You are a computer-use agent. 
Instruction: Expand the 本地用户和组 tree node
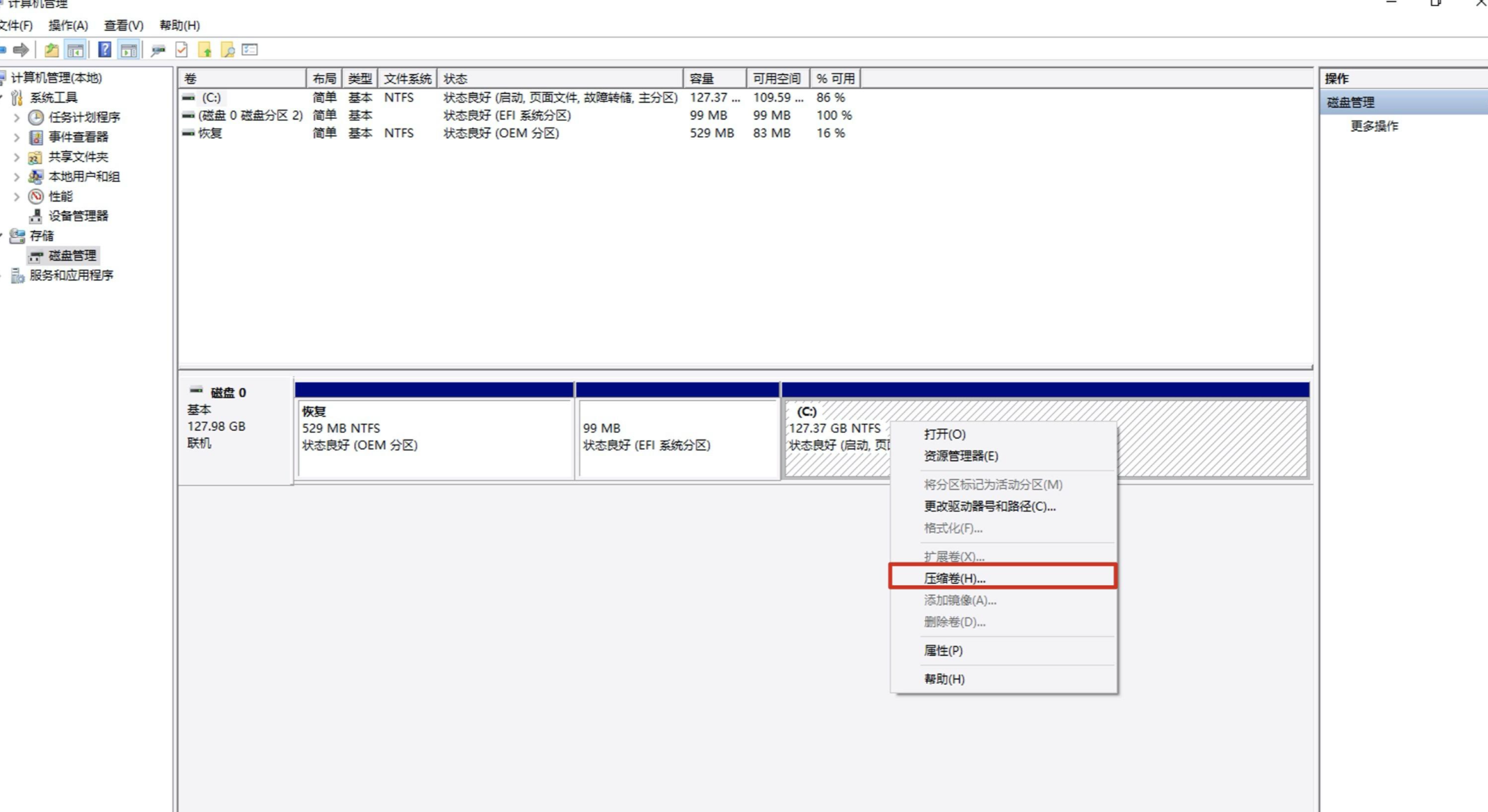(x=17, y=177)
